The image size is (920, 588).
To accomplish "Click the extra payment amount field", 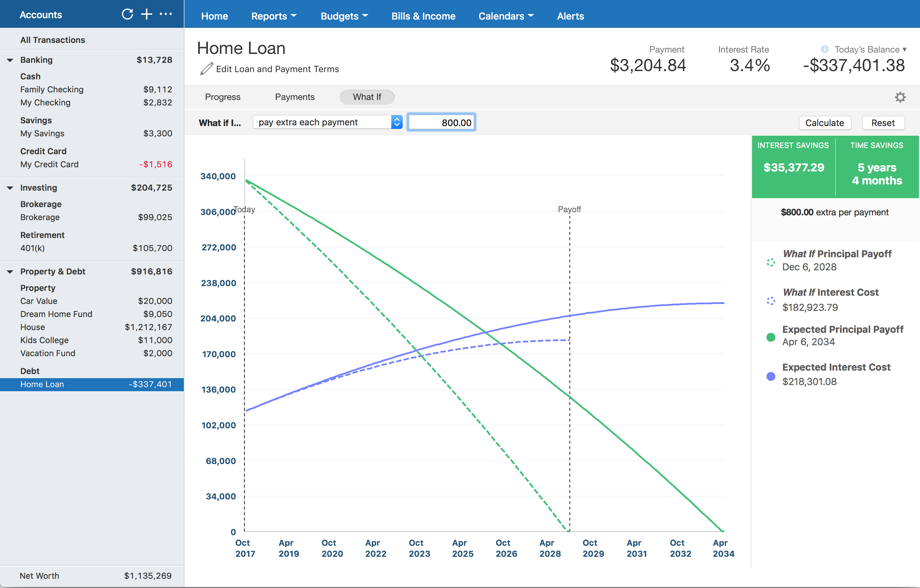I will [x=441, y=122].
